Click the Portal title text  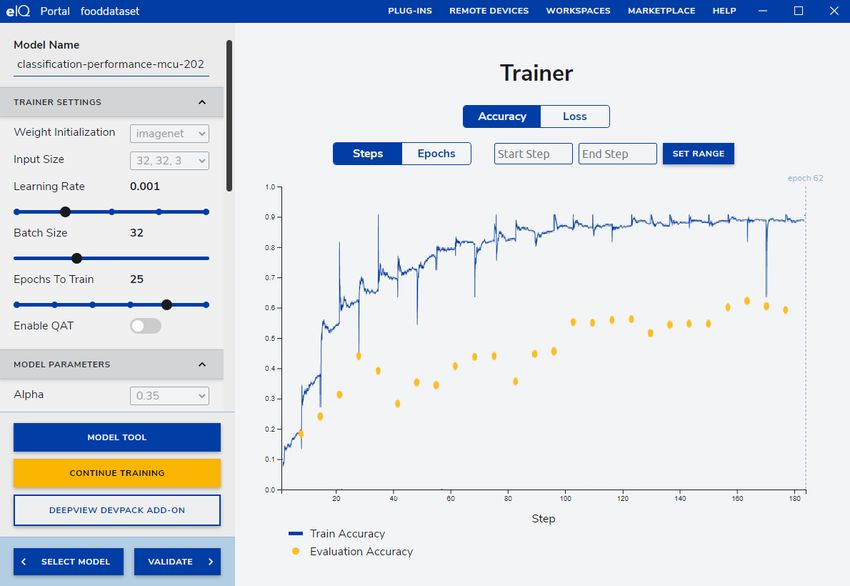point(55,11)
